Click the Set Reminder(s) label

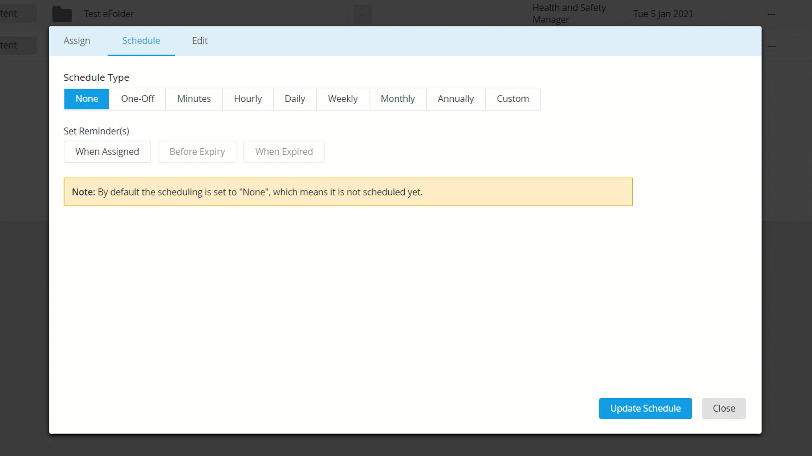[96, 131]
